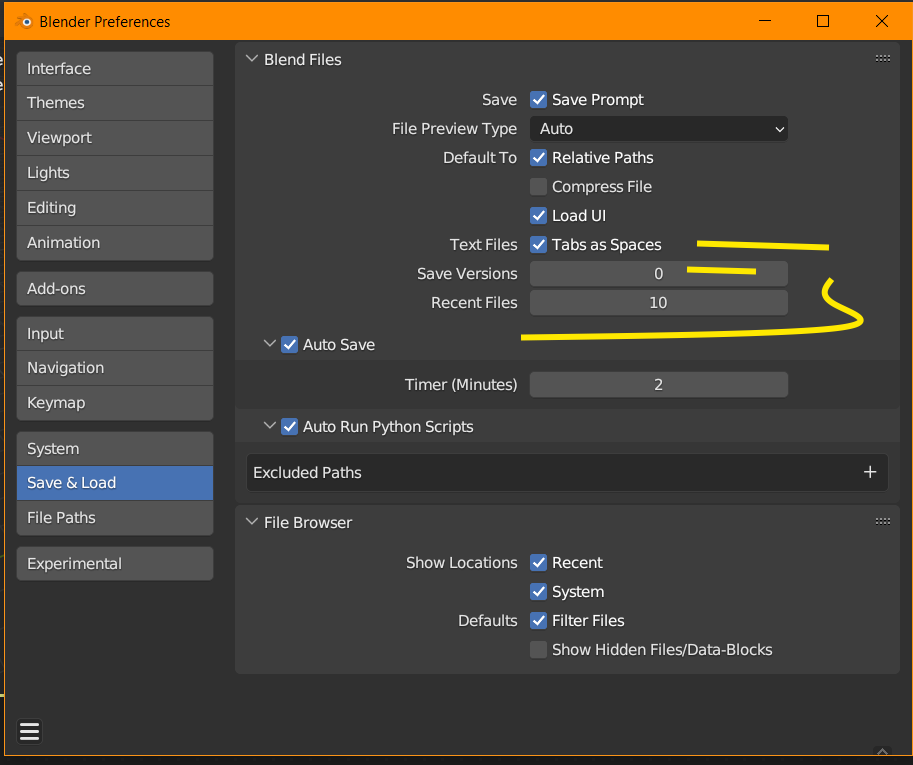Click the File Browser panel grip dots

[882, 521]
